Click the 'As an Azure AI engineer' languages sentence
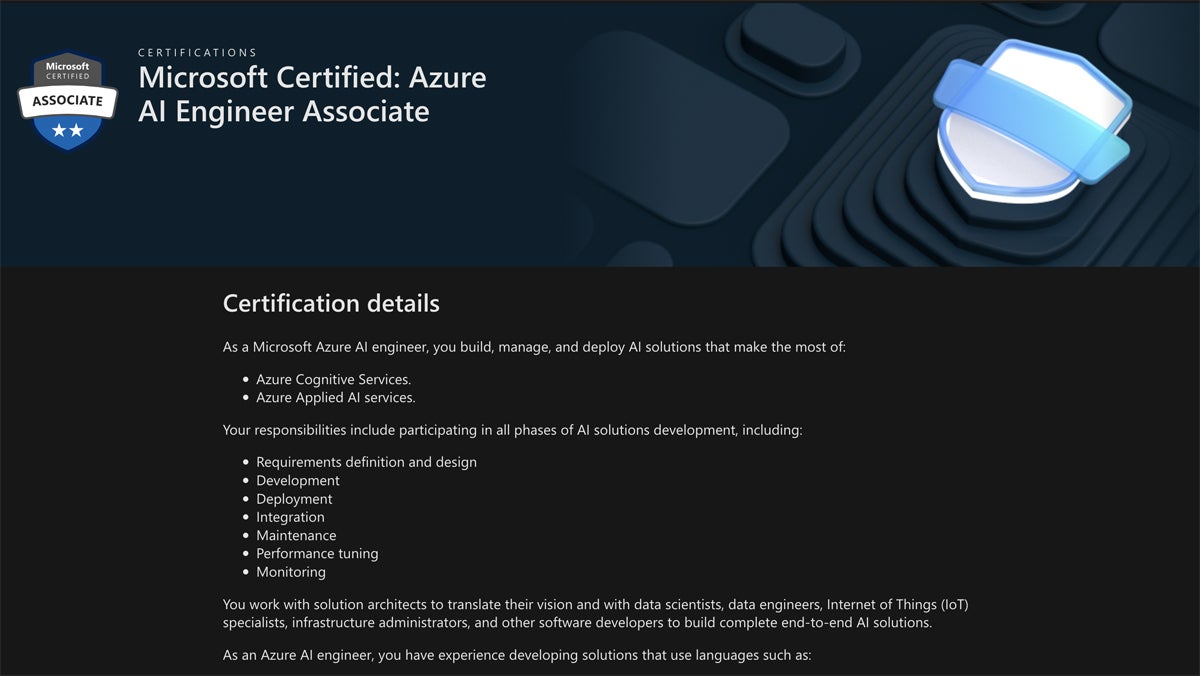 (518, 656)
